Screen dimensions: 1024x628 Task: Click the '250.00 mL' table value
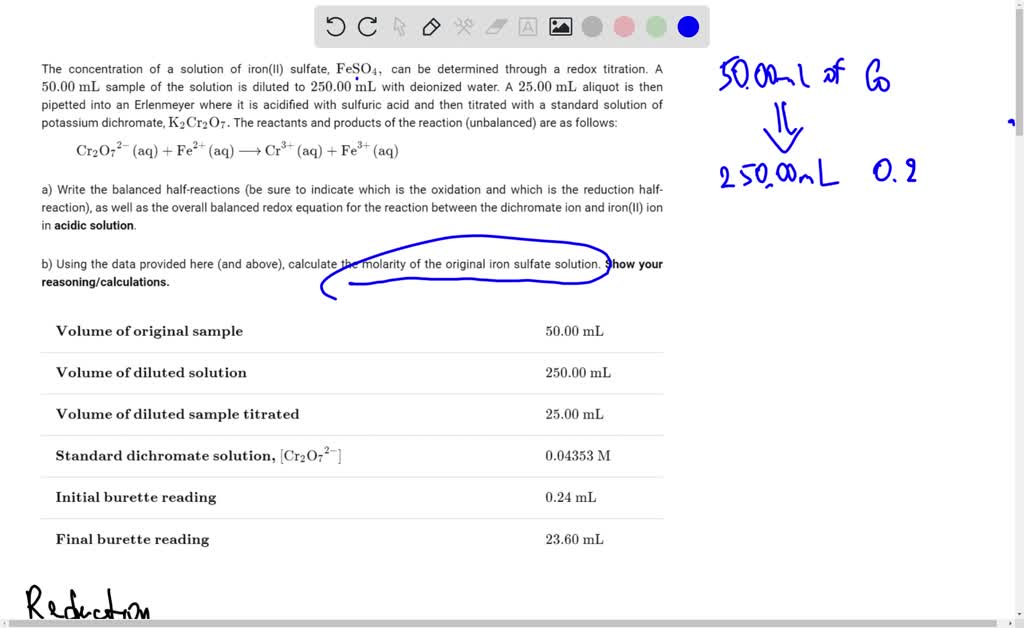point(578,373)
